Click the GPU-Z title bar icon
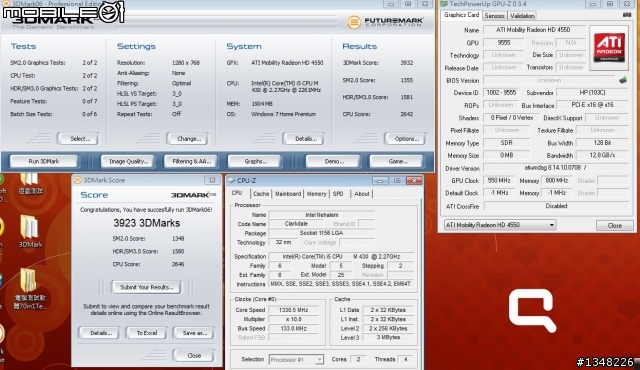 [x=444, y=4]
